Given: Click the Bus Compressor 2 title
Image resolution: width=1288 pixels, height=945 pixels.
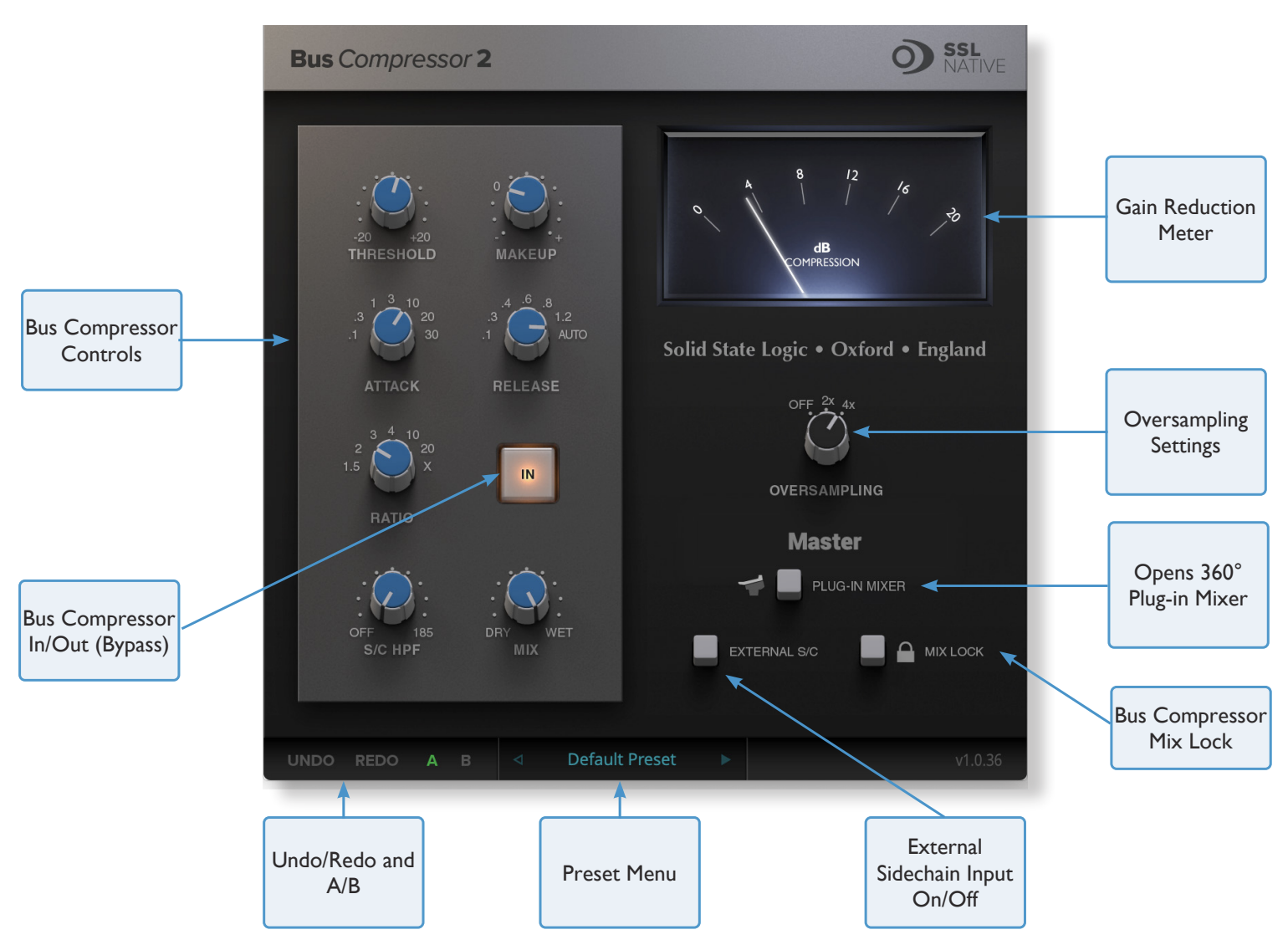Looking at the screenshot, I should tap(391, 59).
